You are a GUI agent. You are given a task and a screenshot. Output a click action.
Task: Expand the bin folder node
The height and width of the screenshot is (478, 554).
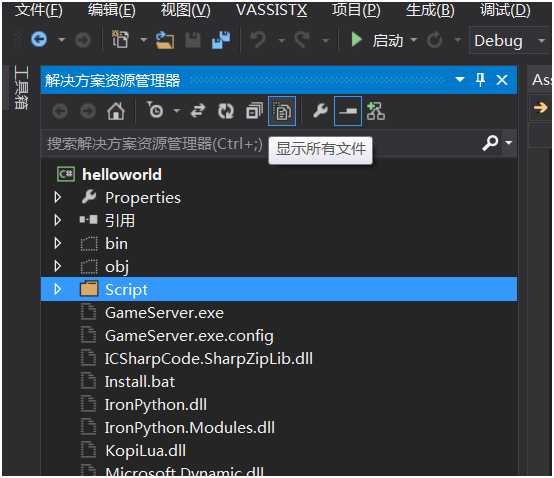coord(58,243)
